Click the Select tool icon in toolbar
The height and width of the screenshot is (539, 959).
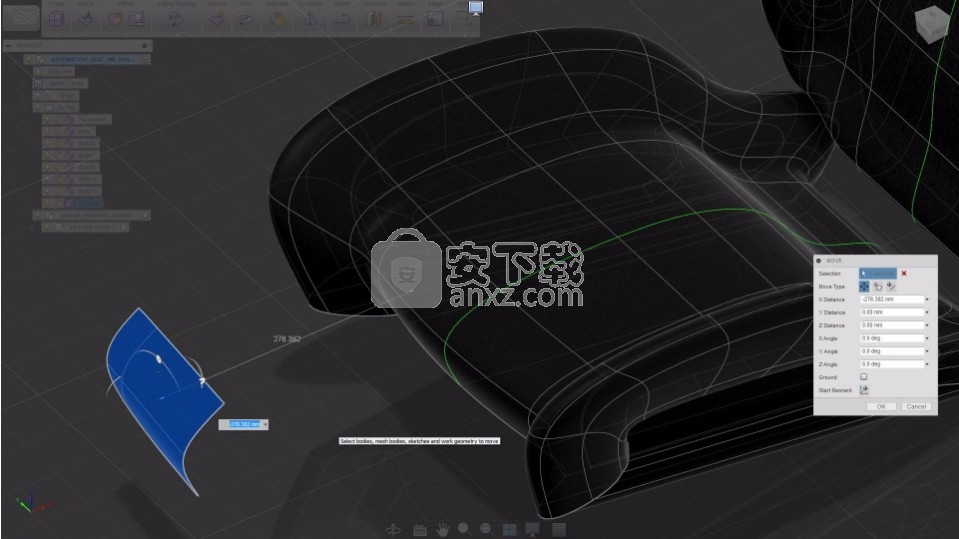(x=464, y=18)
